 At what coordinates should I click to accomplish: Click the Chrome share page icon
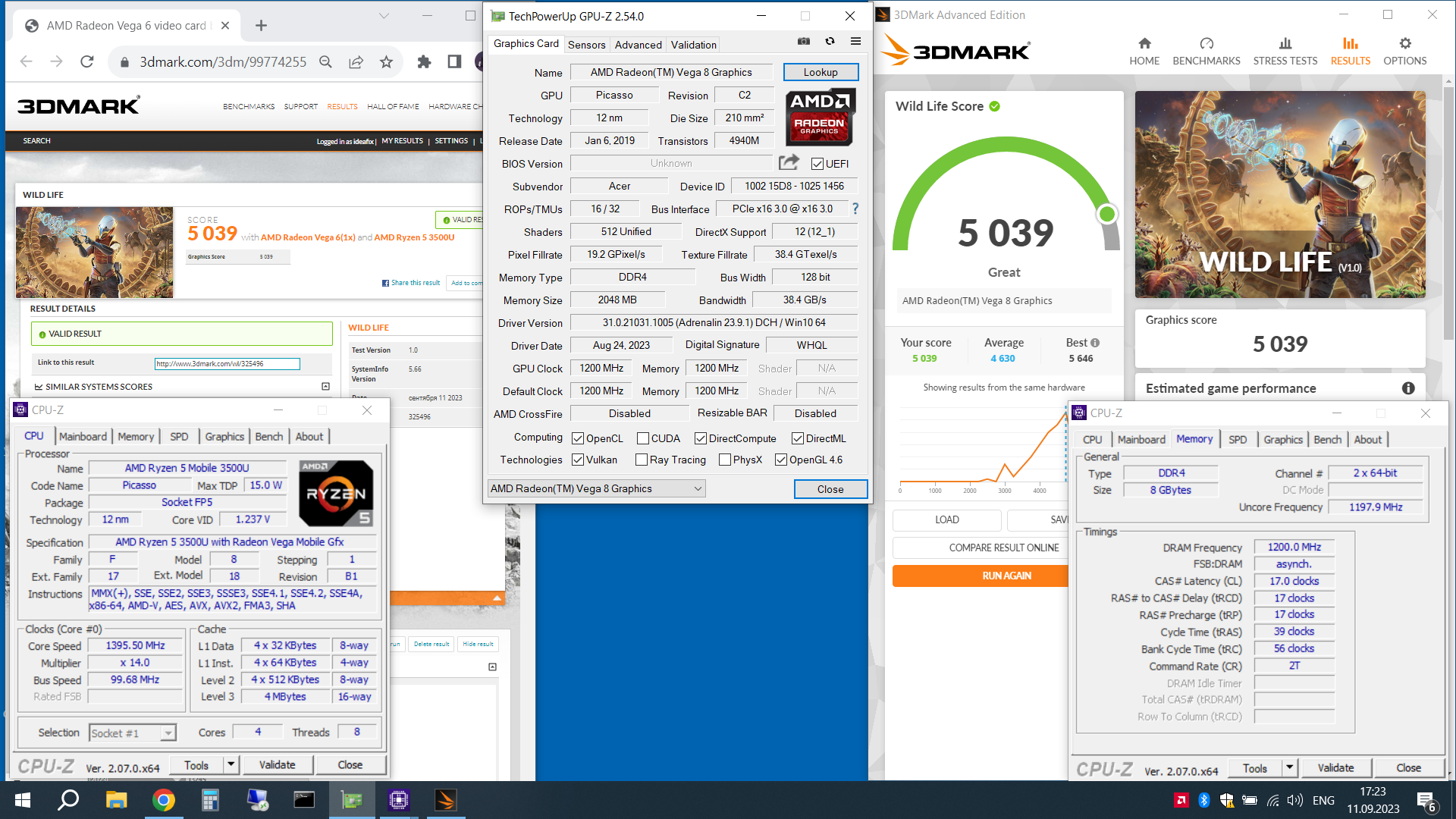(x=356, y=62)
